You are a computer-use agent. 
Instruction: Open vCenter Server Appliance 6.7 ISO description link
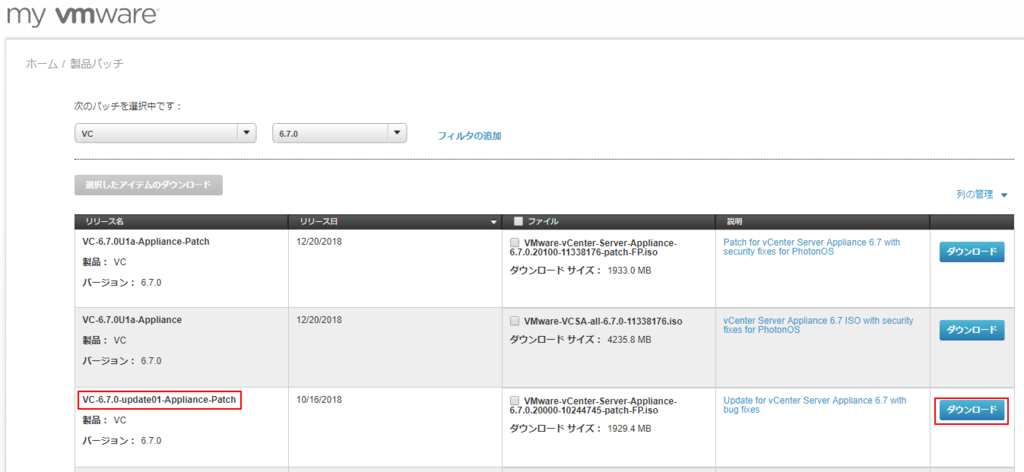click(818, 325)
